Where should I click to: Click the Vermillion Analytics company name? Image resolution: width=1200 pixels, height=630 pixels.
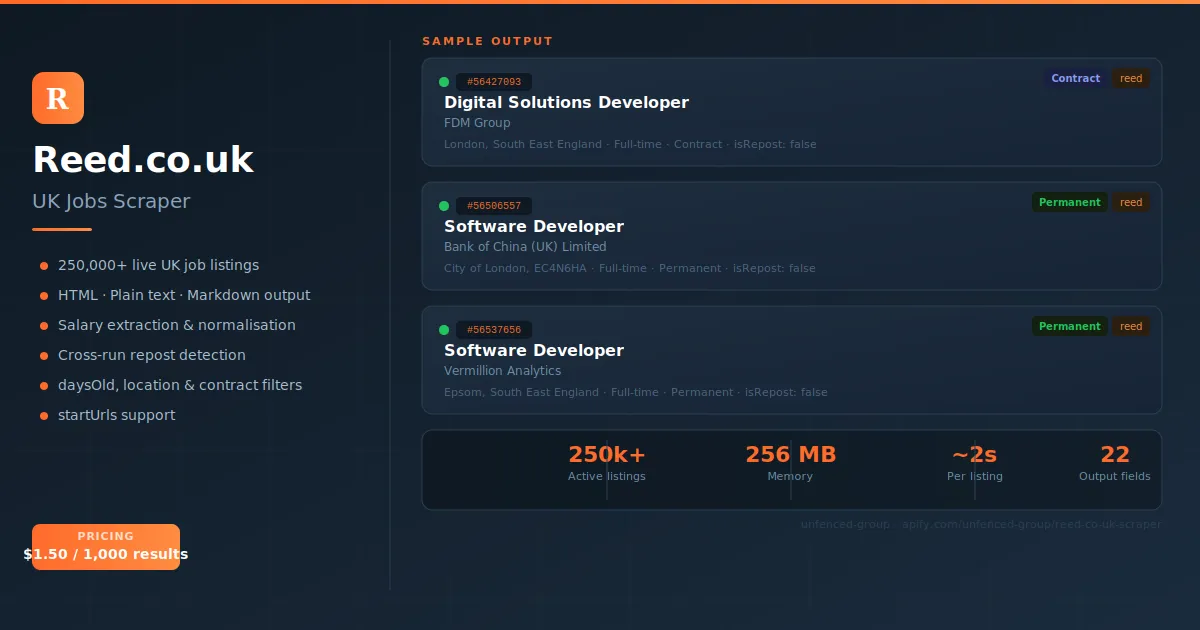502,371
